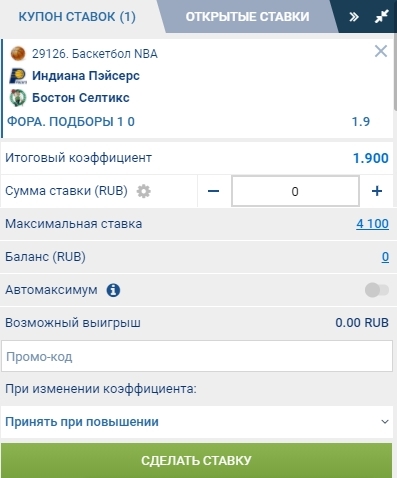
Task: Click the Automaximum info icon
Action: coord(113,290)
